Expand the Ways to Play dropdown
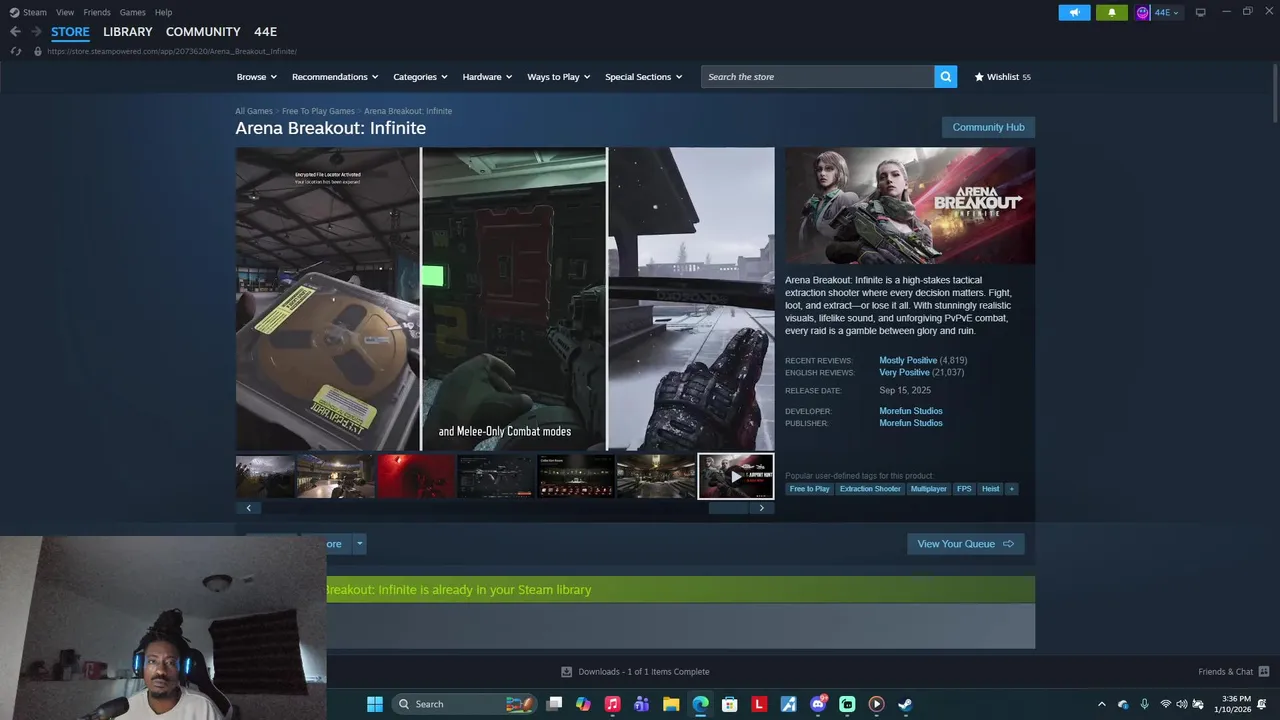 559,77
